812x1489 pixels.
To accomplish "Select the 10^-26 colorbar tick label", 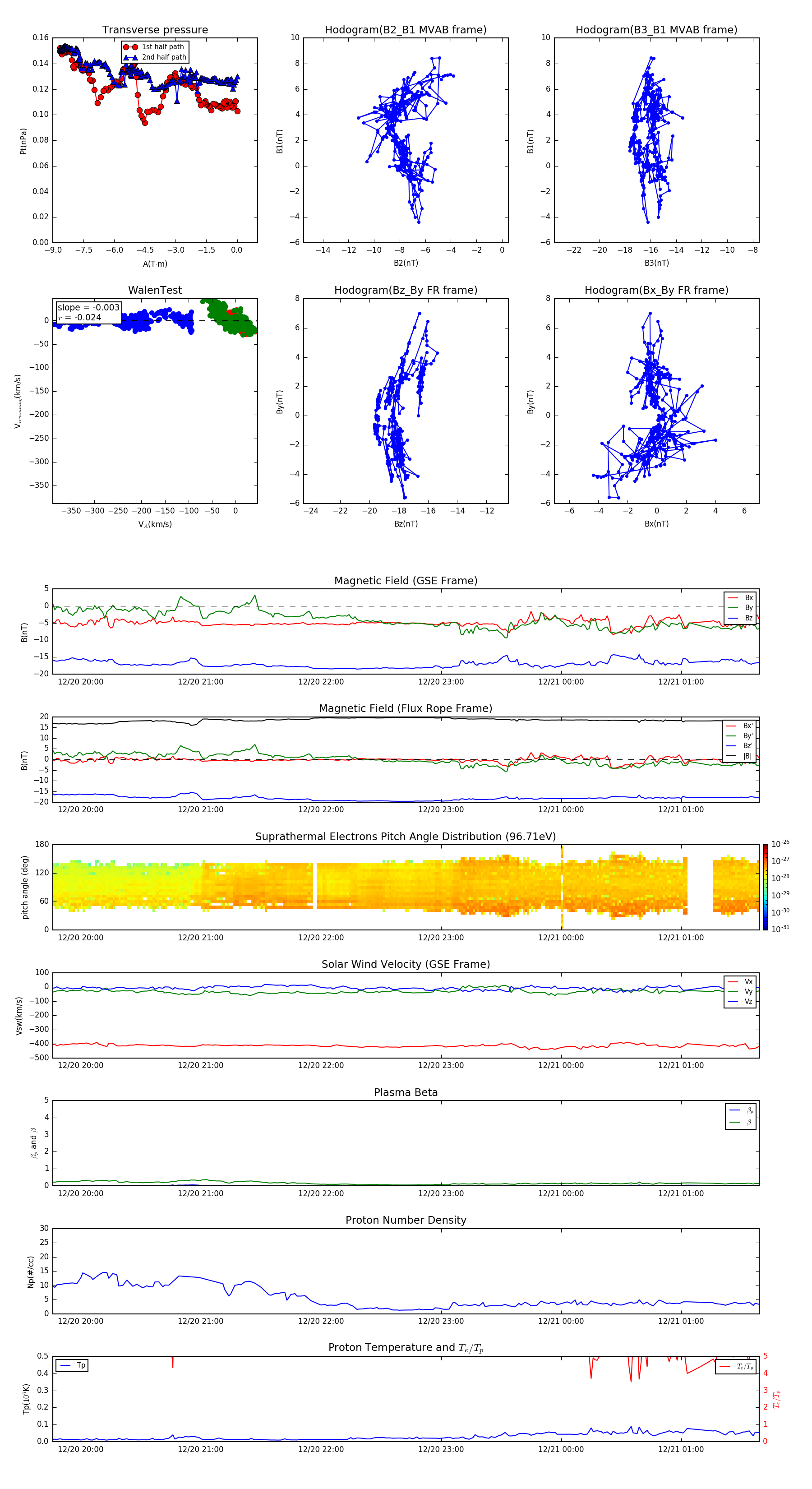I will coord(780,844).
